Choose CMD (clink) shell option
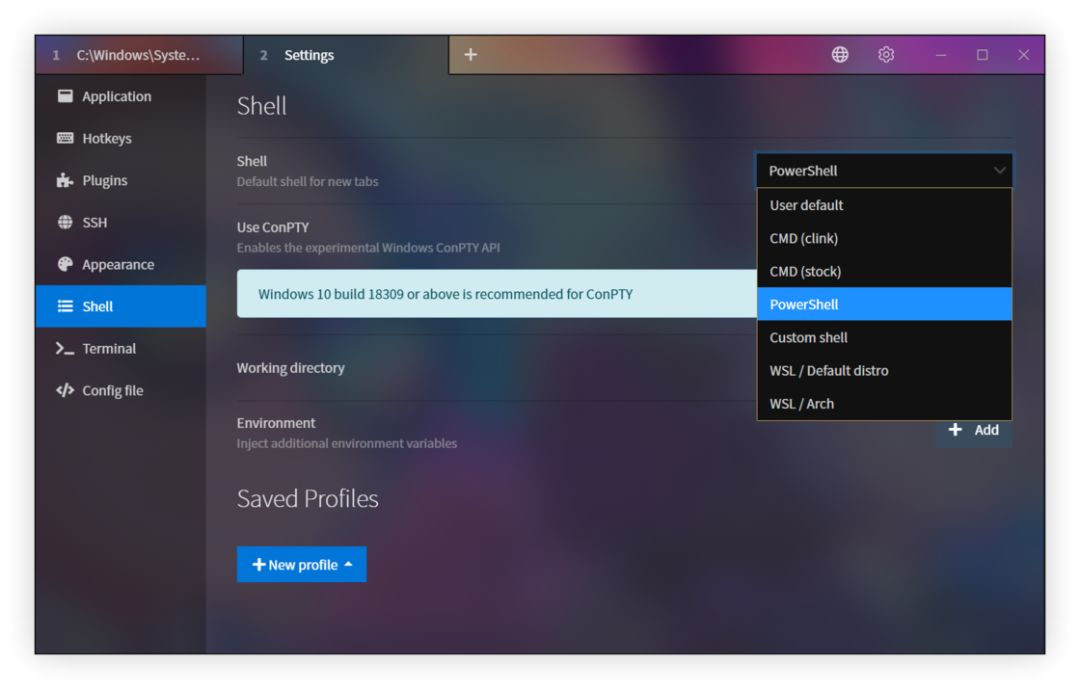This screenshot has height=689, width=1080. pos(884,238)
